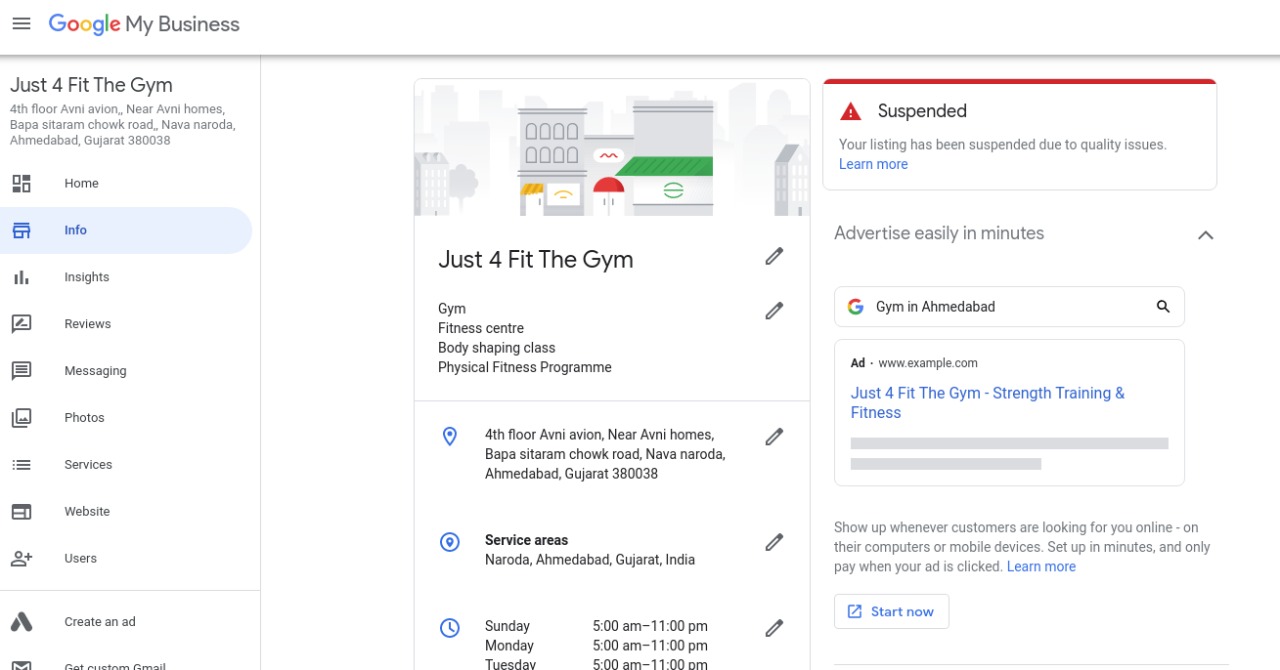Edit opening hours with pencil icon
The image size is (1280, 670).
pos(774,628)
